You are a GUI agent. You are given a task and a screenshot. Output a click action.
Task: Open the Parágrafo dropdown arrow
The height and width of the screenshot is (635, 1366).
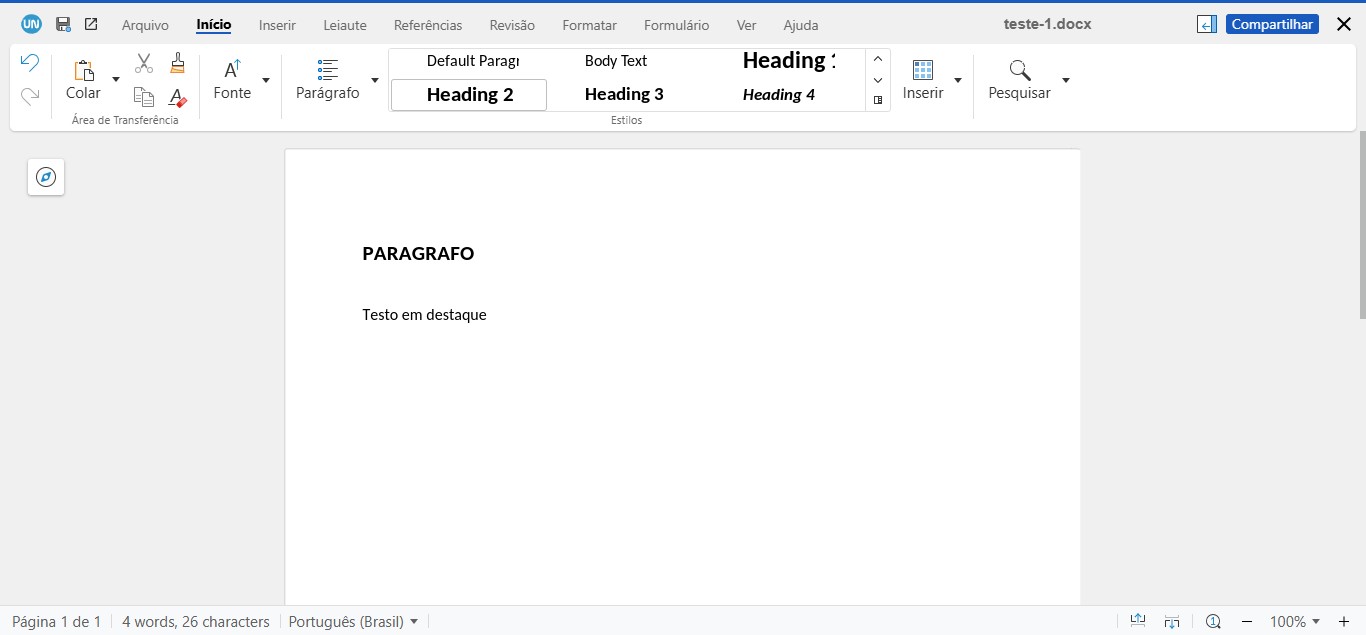(374, 80)
